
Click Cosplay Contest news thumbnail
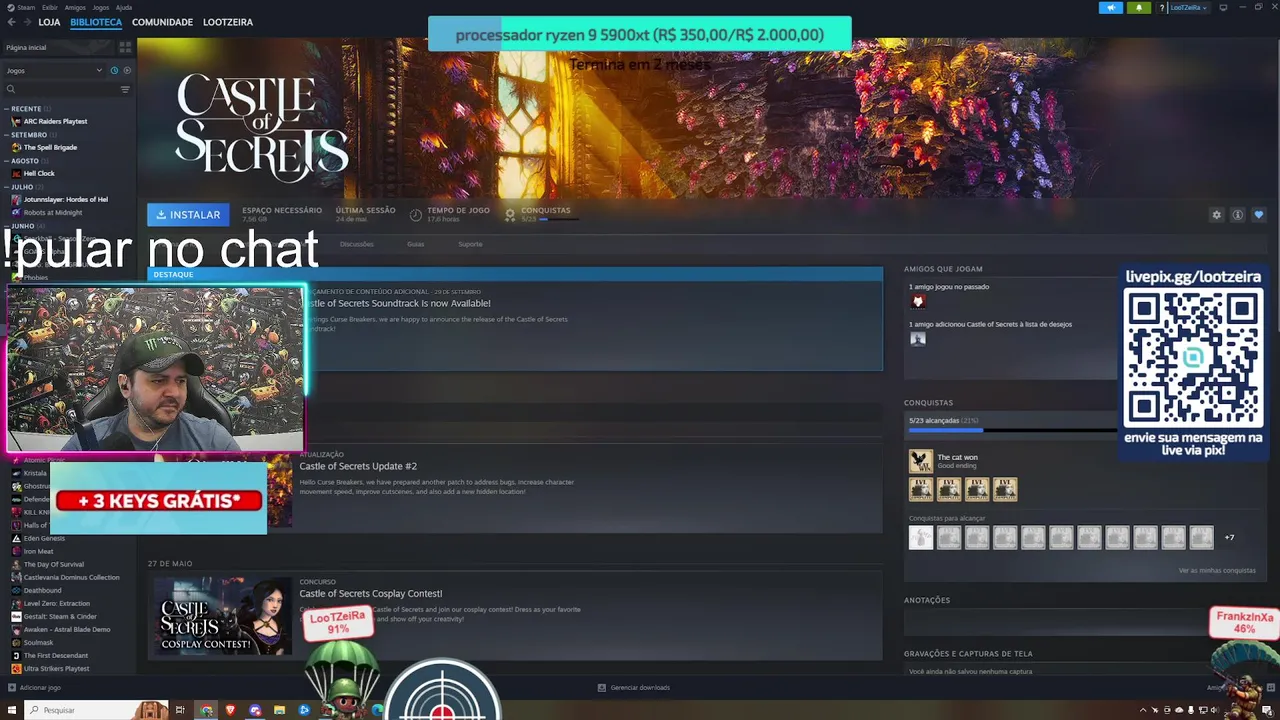tap(222, 615)
